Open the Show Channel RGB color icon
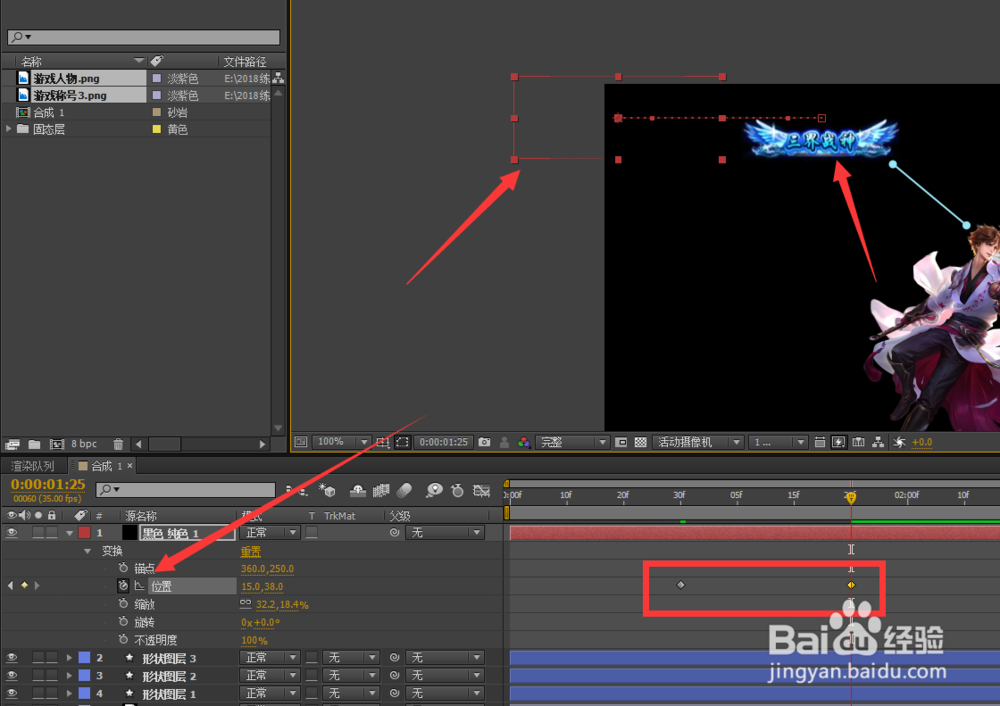This screenshot has height=706, width=1000. coord(524,442)
